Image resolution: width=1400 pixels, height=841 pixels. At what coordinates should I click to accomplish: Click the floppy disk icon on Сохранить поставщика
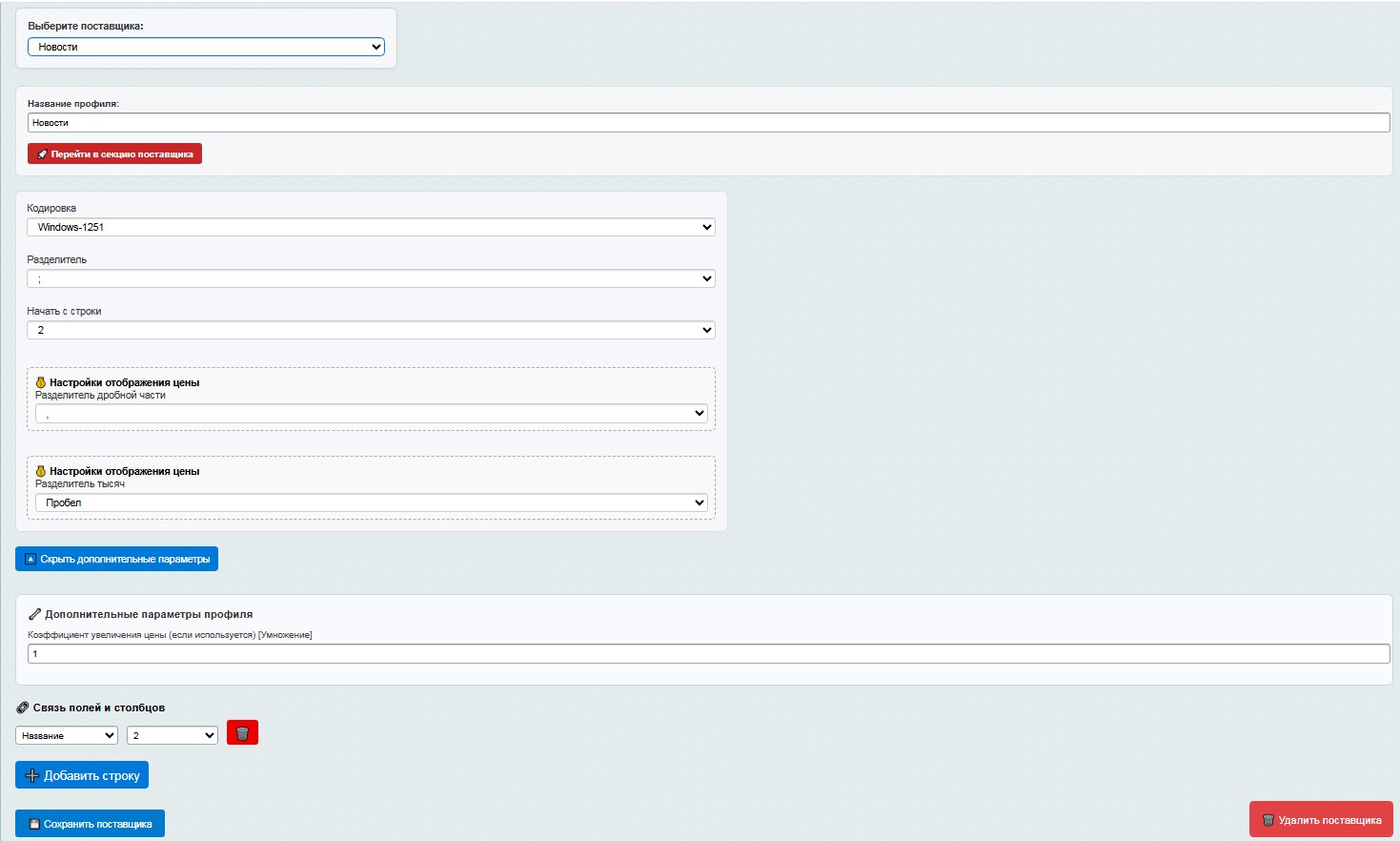coord(34,824)
